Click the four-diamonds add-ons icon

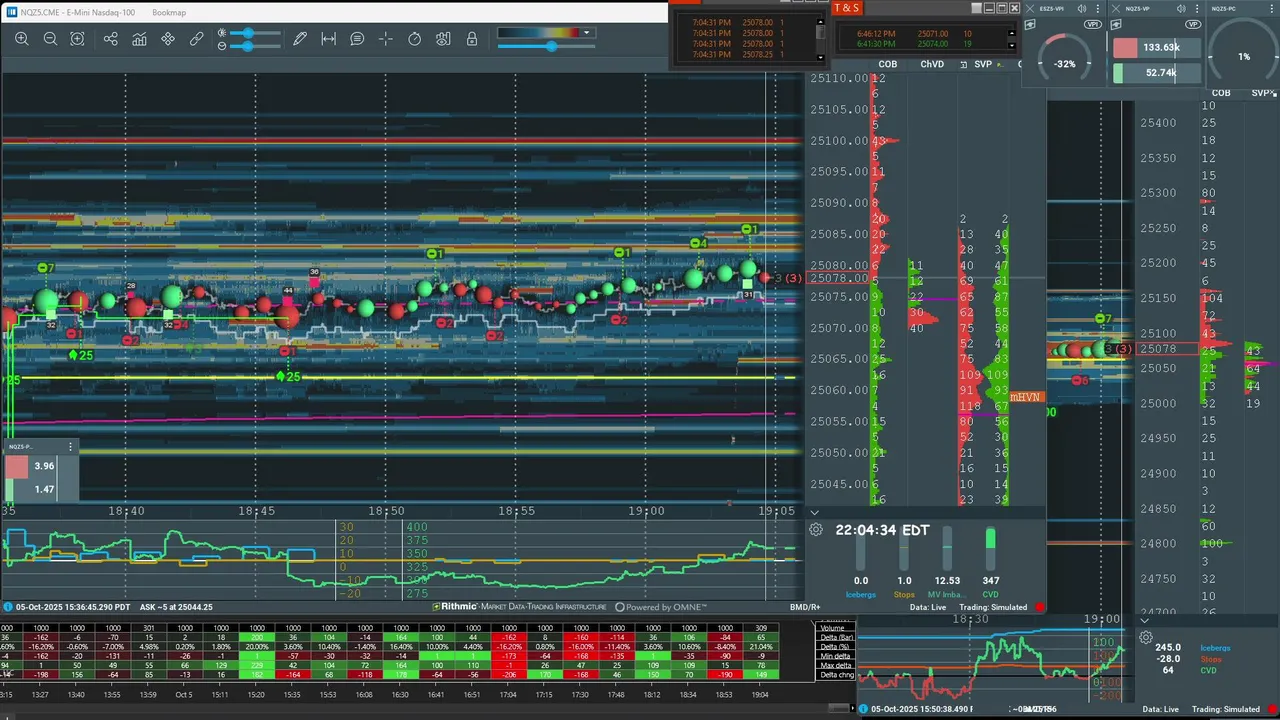click(x=168, y=39)
